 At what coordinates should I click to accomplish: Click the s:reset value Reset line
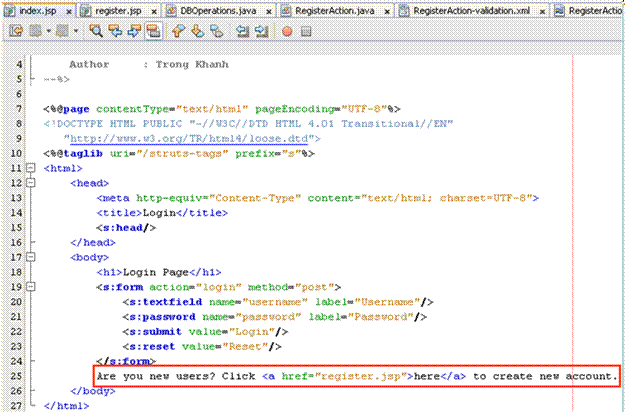[202, 346]
